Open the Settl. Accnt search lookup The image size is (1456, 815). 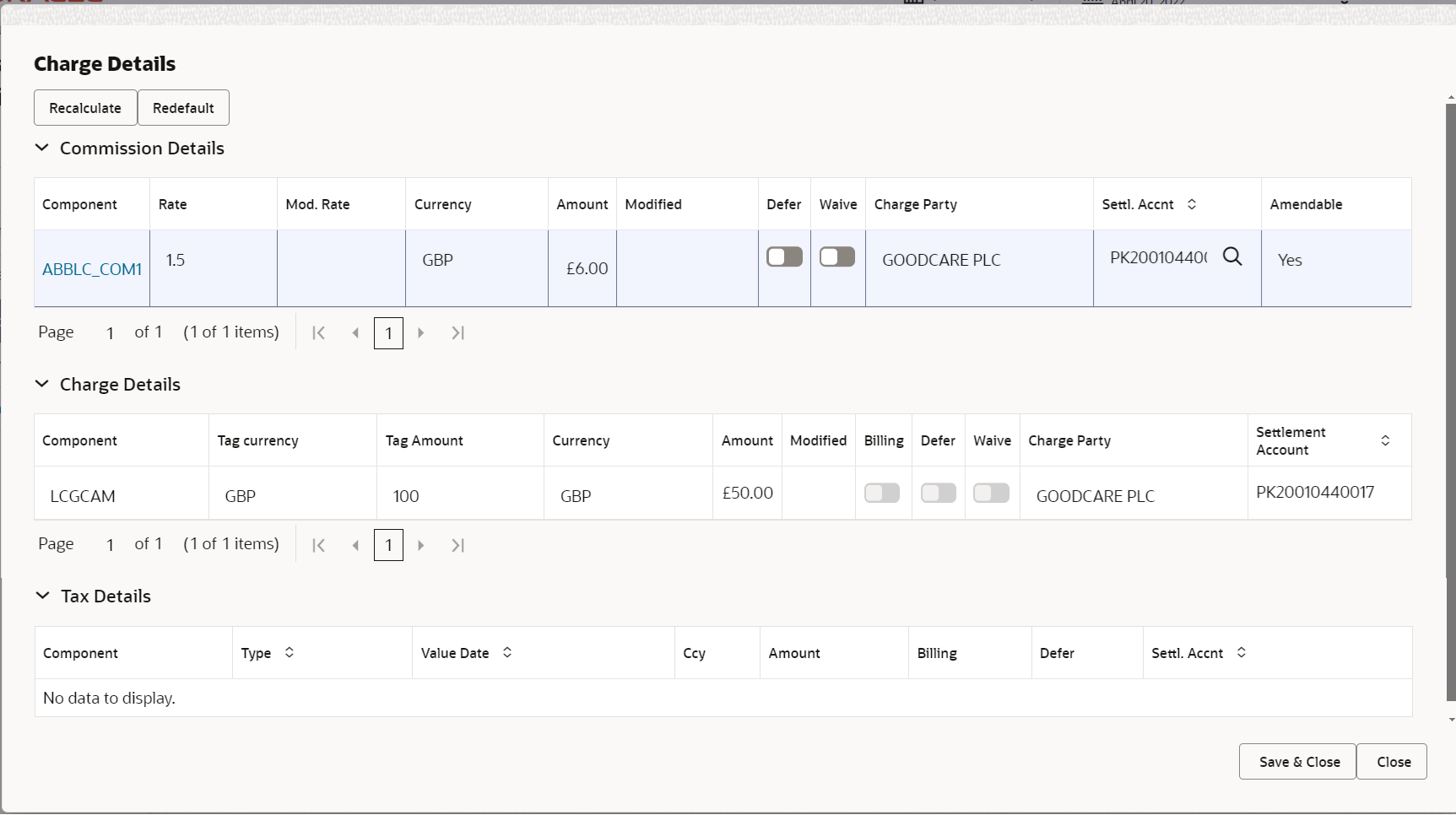[1233, 256]
